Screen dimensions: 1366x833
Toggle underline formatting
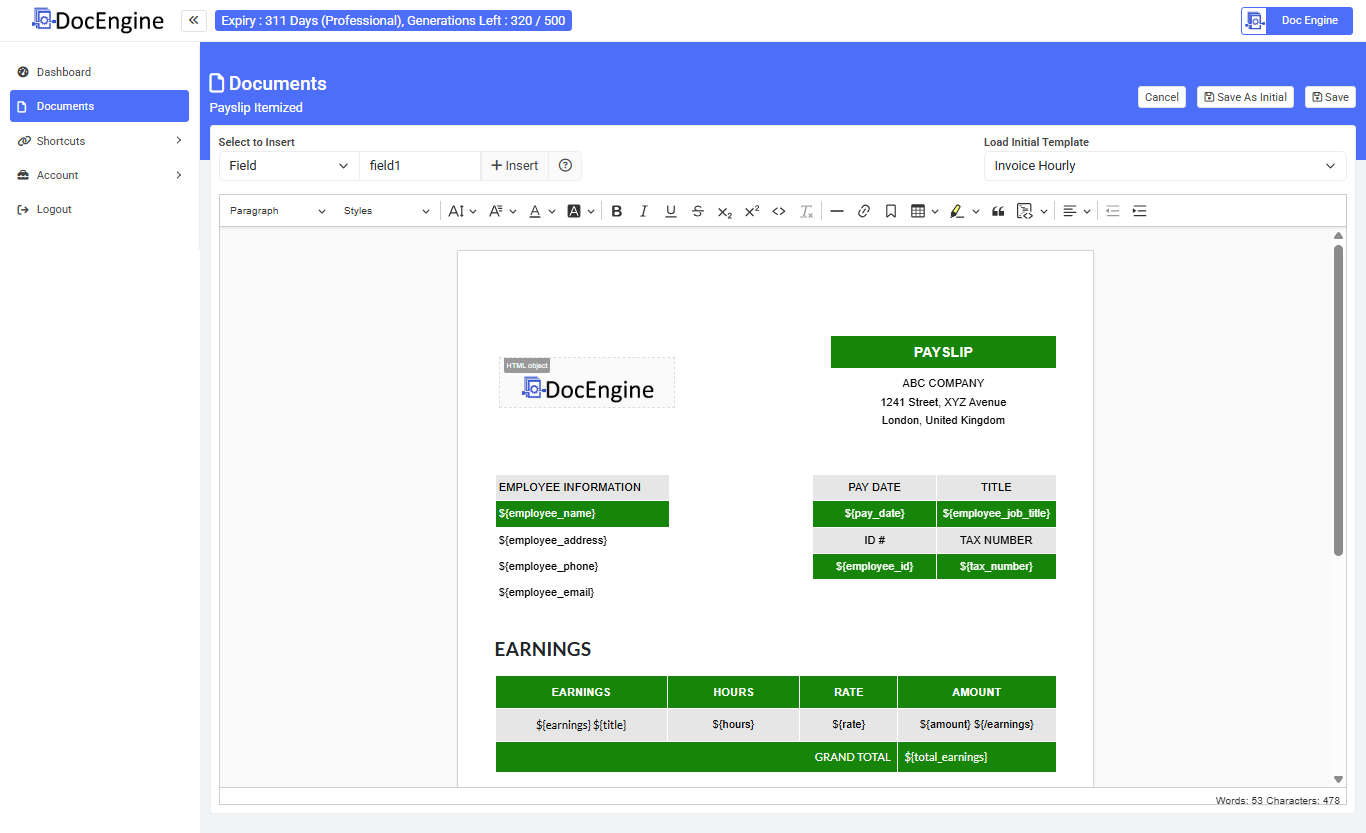click(x=671, y=211)
